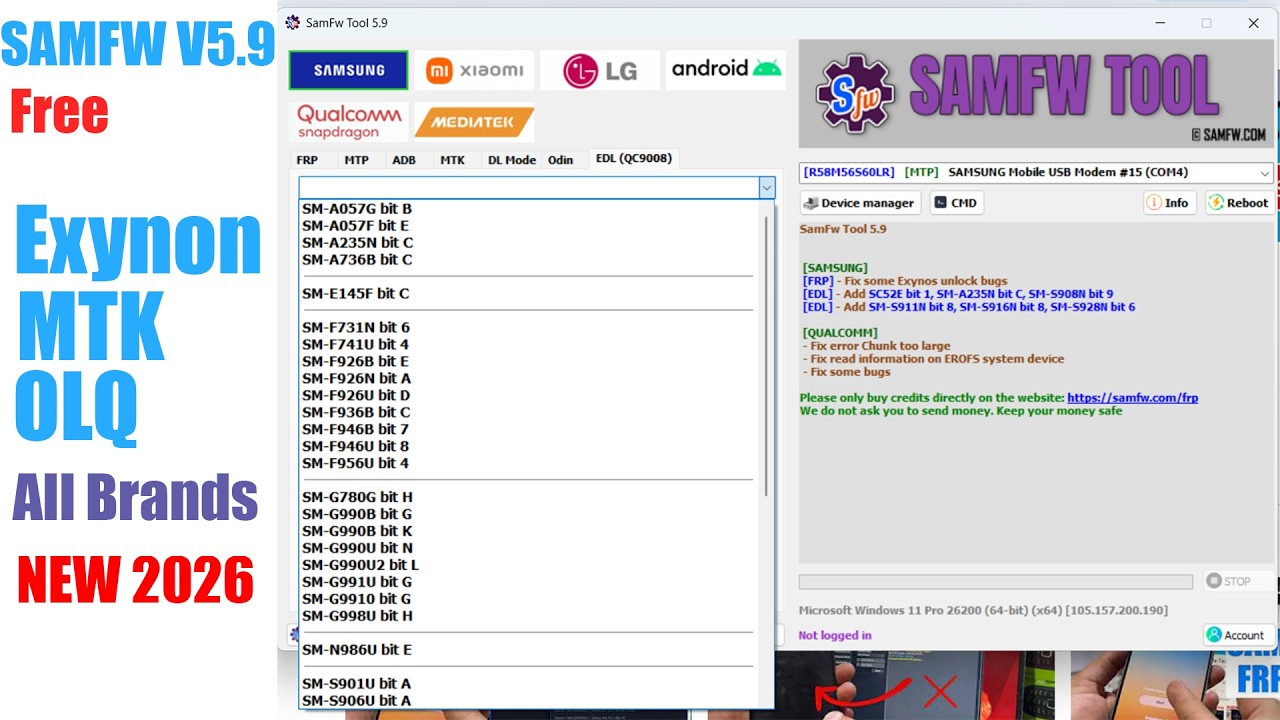
Task: Select the Android brand button
Action: pyautogui.click(x=726, y=70)
